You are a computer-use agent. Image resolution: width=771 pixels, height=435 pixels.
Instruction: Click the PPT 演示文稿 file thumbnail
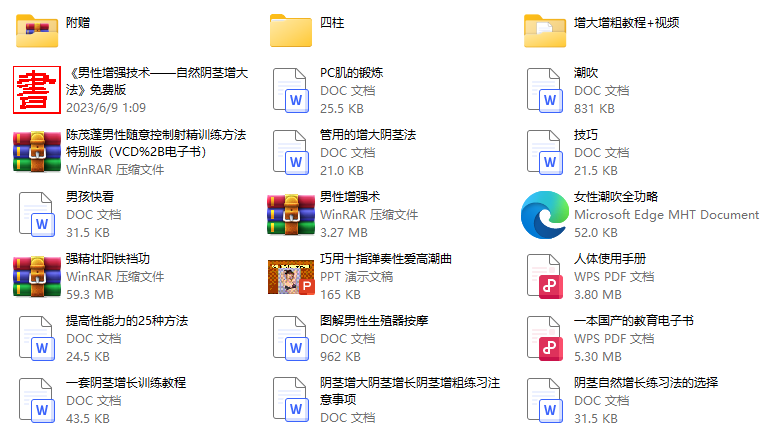click(x=291, y=276)
